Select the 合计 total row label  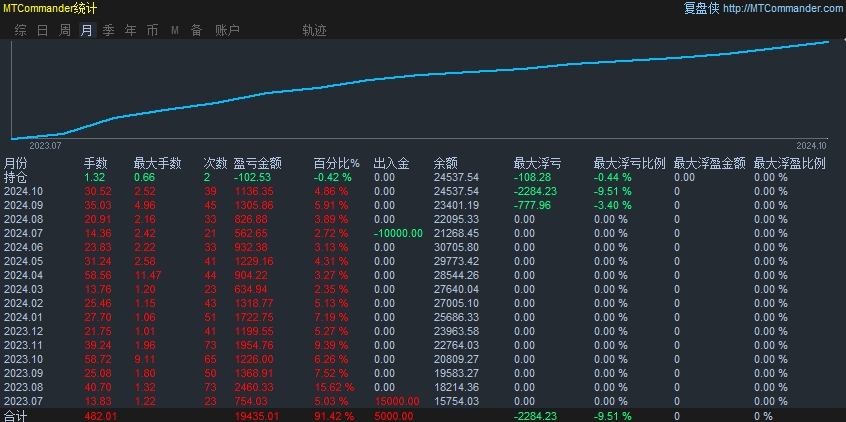[15, 416]
